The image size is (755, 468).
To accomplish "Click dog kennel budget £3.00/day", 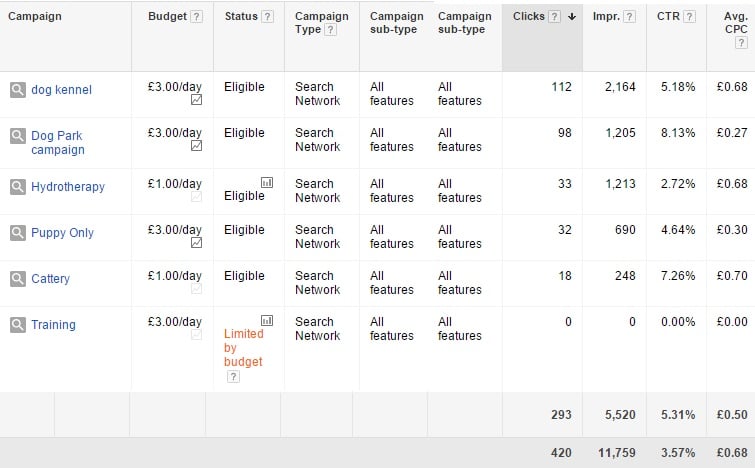I will 175,87.
